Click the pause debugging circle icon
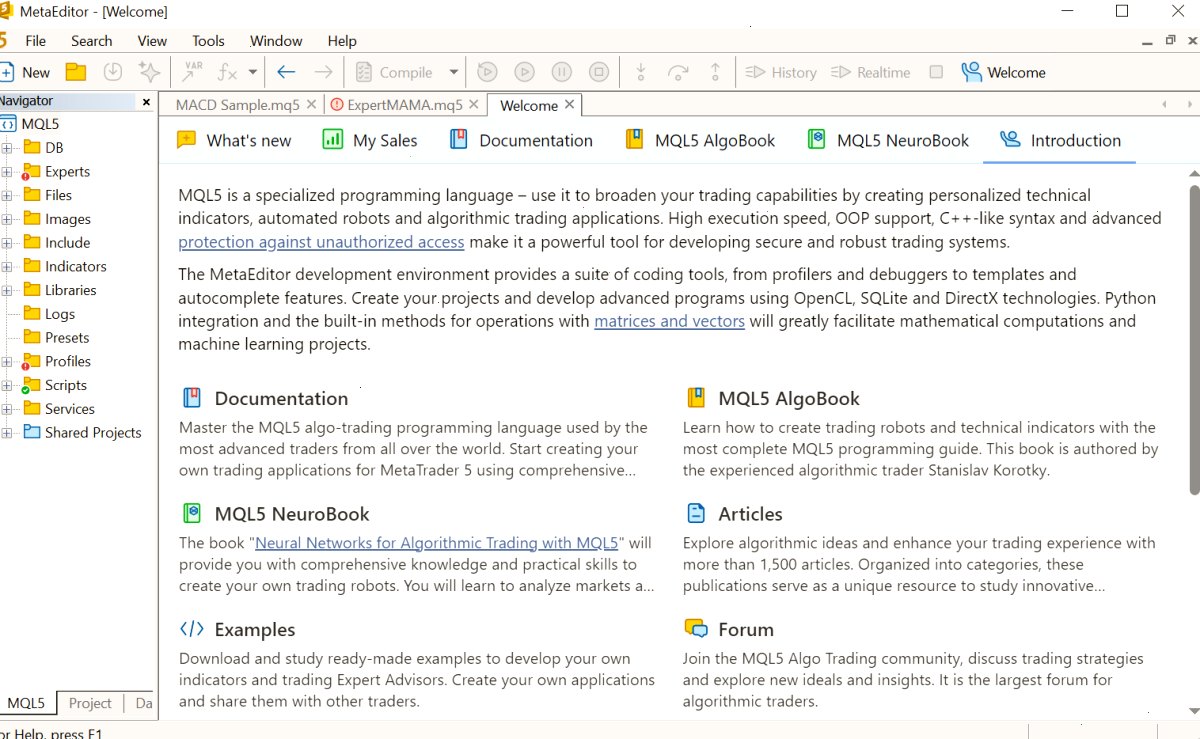 pos(561,72)
